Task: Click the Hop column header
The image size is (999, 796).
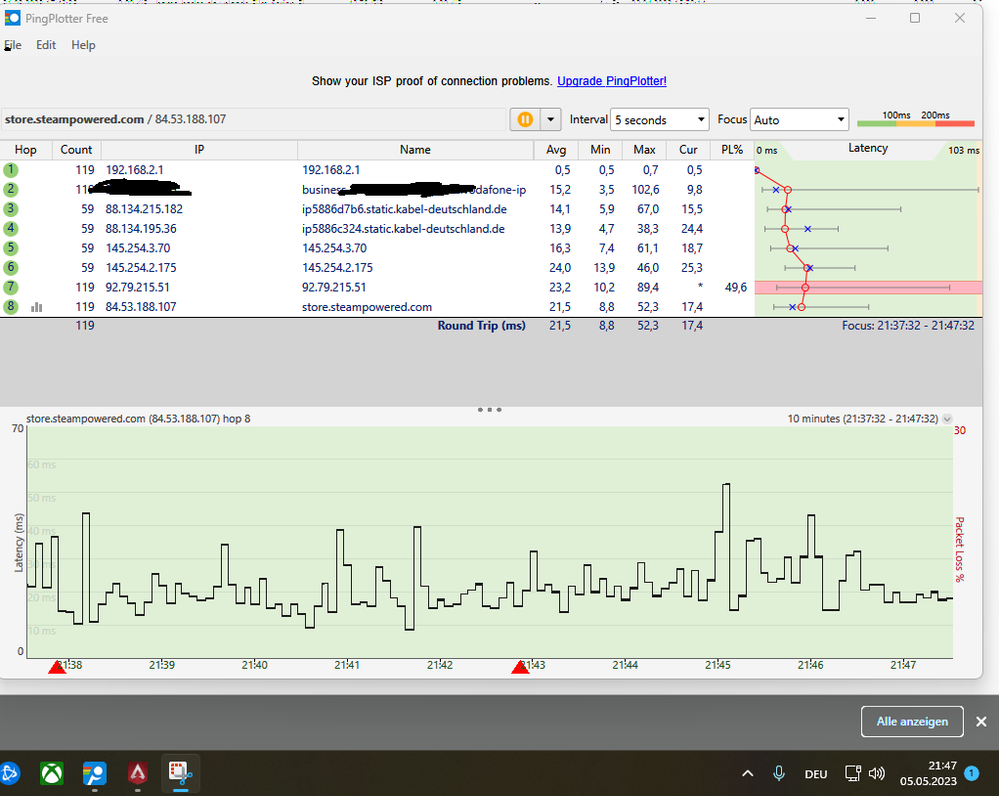Action: point(25,150)
